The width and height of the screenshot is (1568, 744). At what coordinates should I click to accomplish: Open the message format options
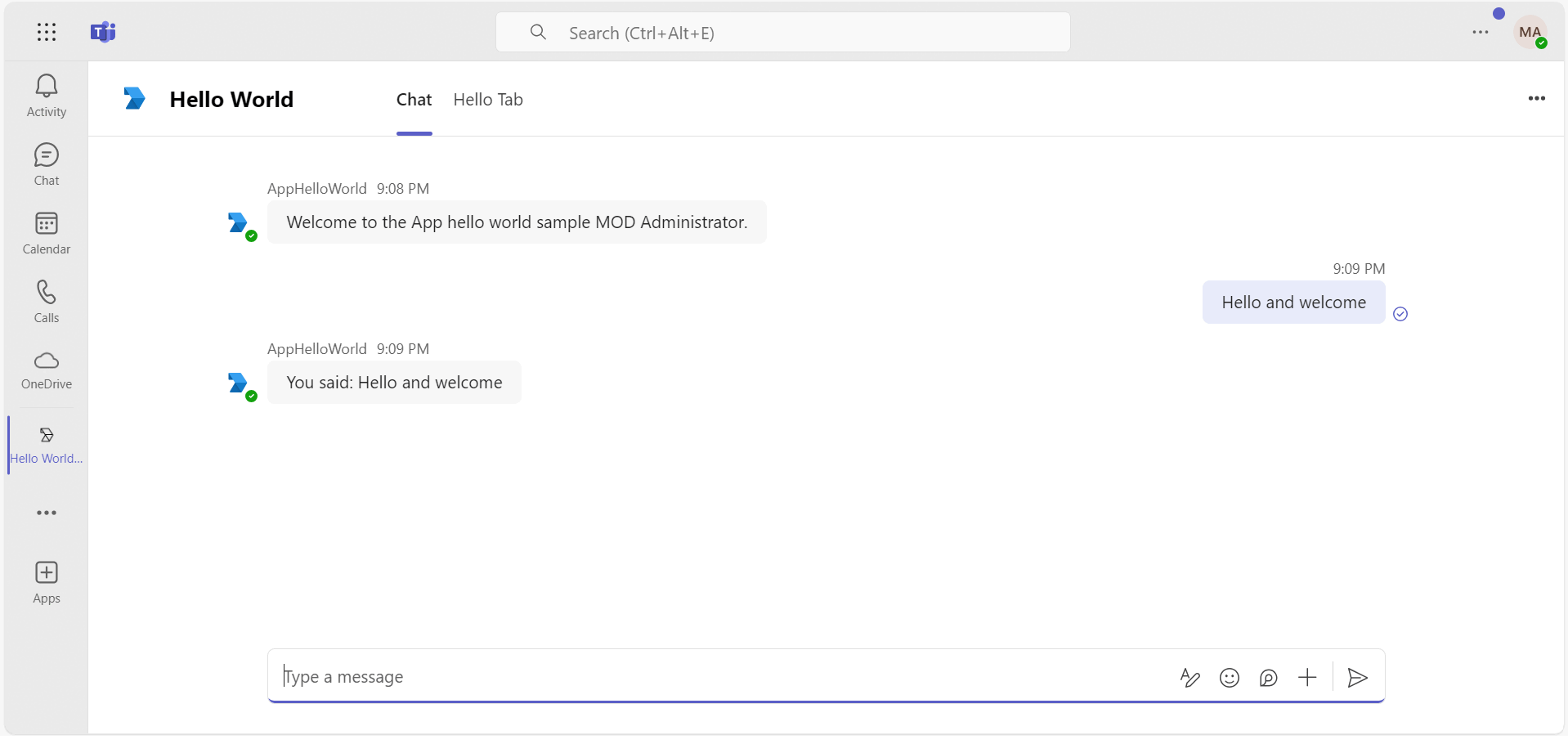point(1189,678)
